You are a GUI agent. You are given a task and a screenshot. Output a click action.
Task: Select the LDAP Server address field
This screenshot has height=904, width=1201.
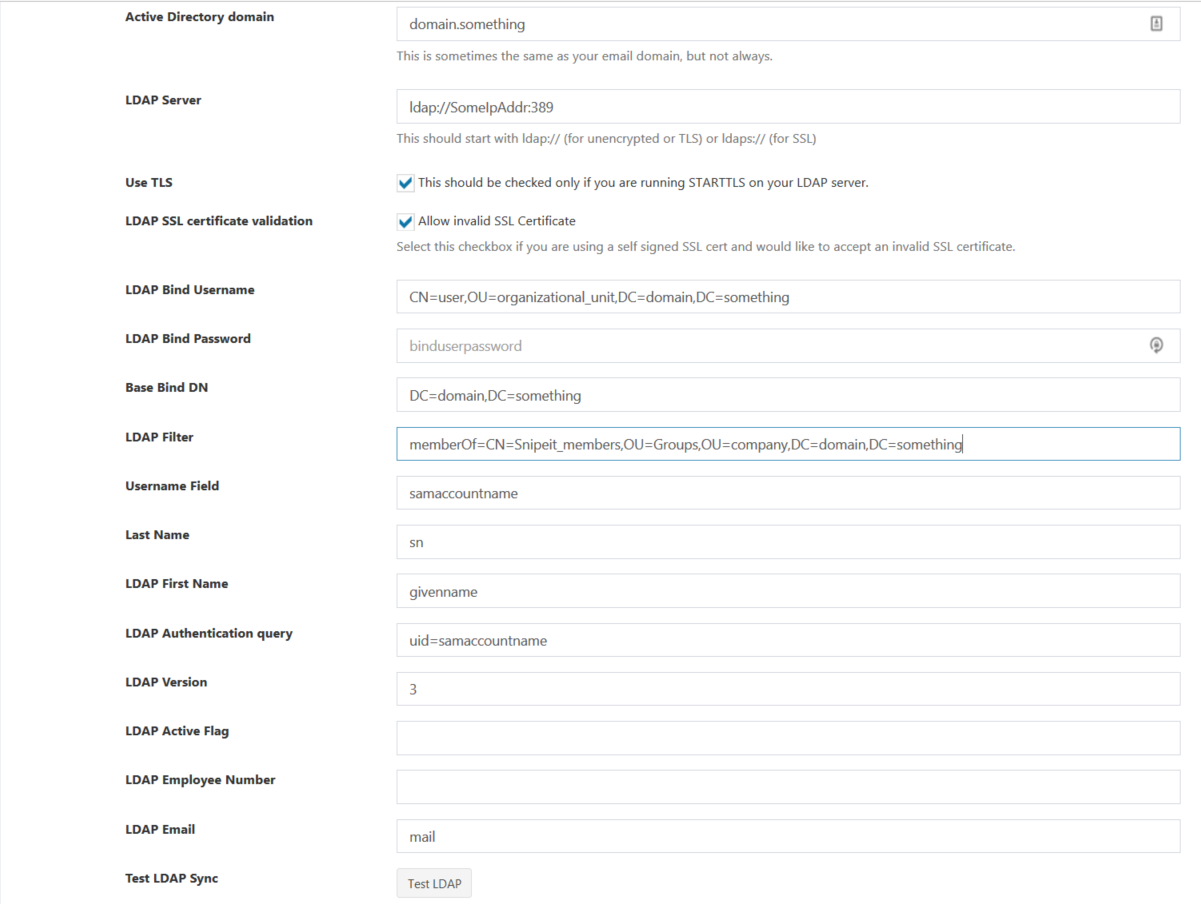point(700,106)
